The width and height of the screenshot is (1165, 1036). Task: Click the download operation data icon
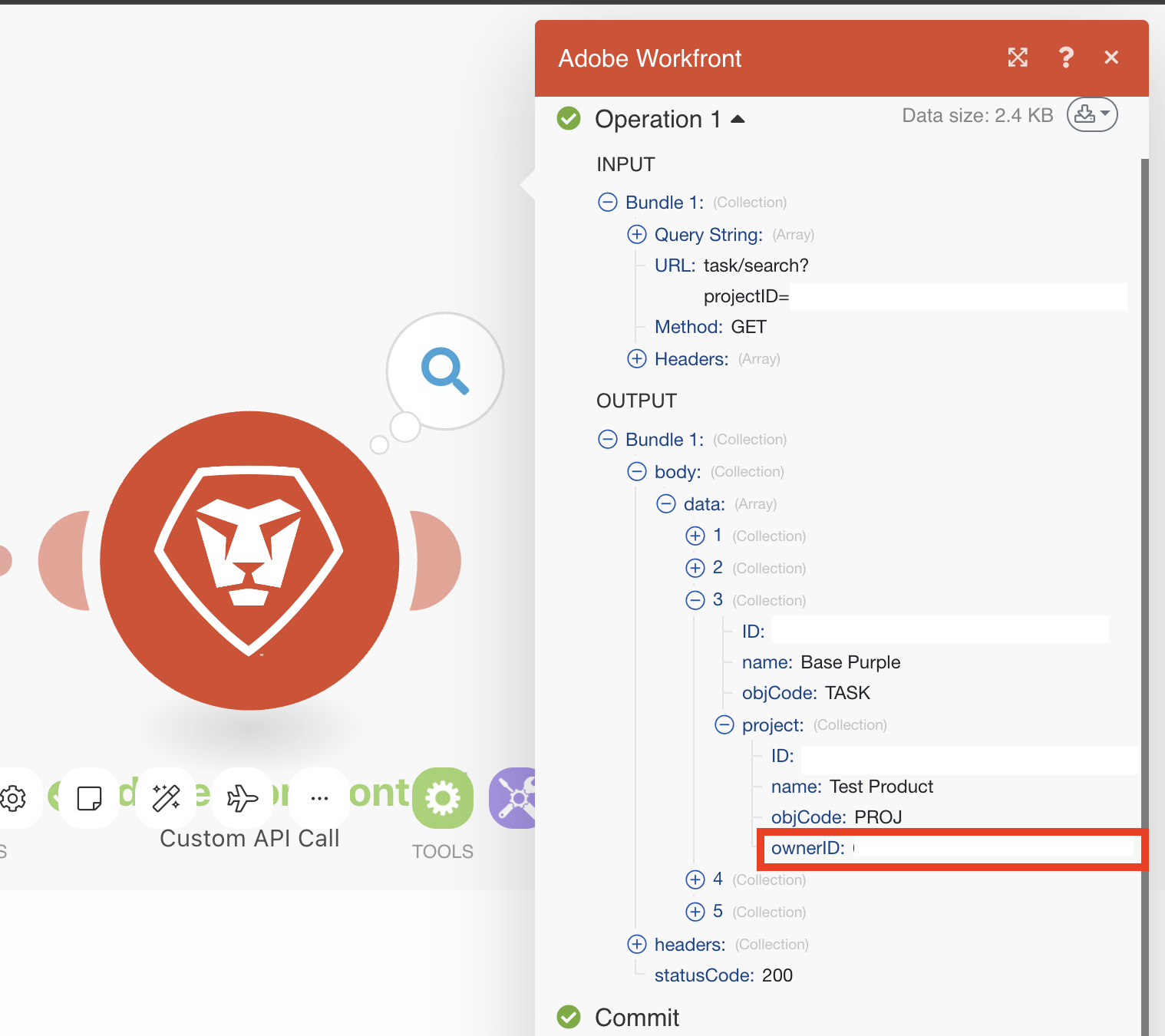[1084, 114]
